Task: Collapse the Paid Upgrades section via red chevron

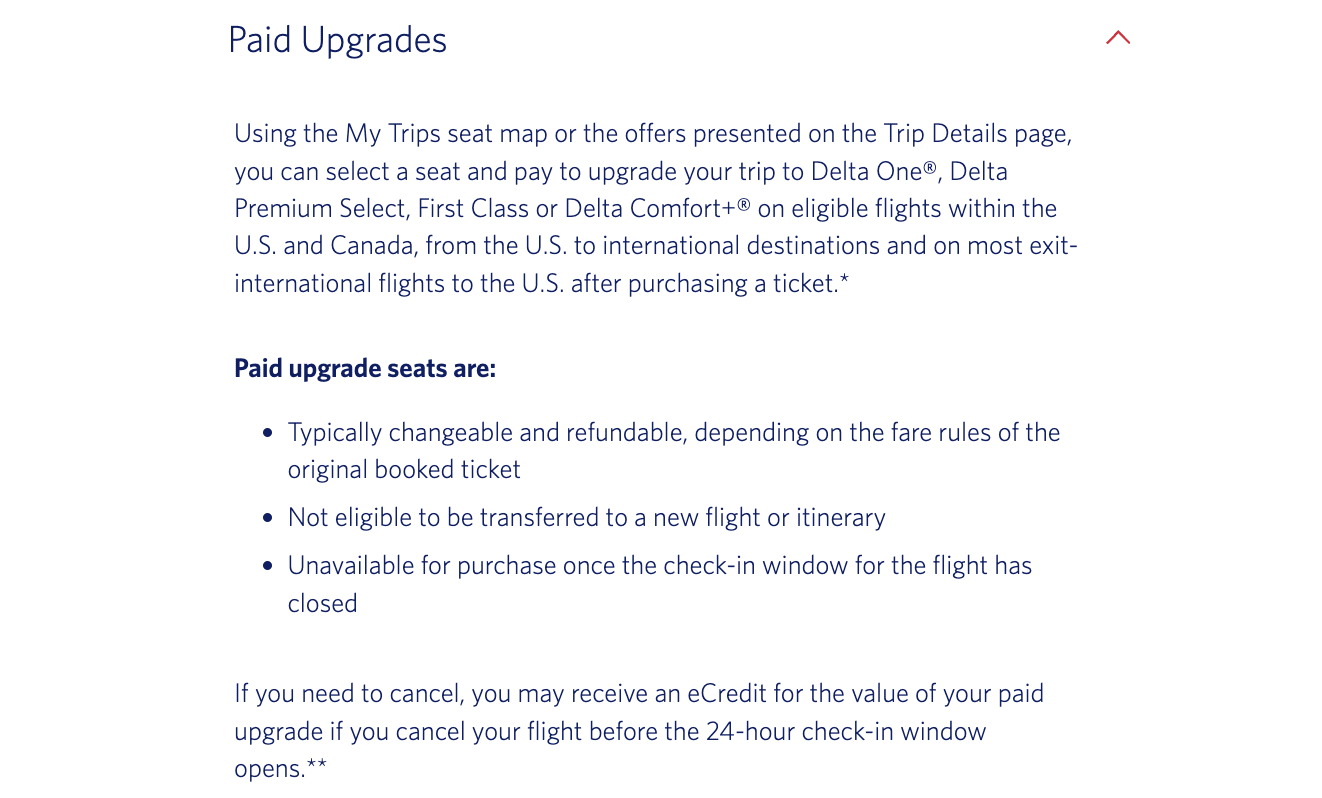Action: click(x=1117, y=37)
